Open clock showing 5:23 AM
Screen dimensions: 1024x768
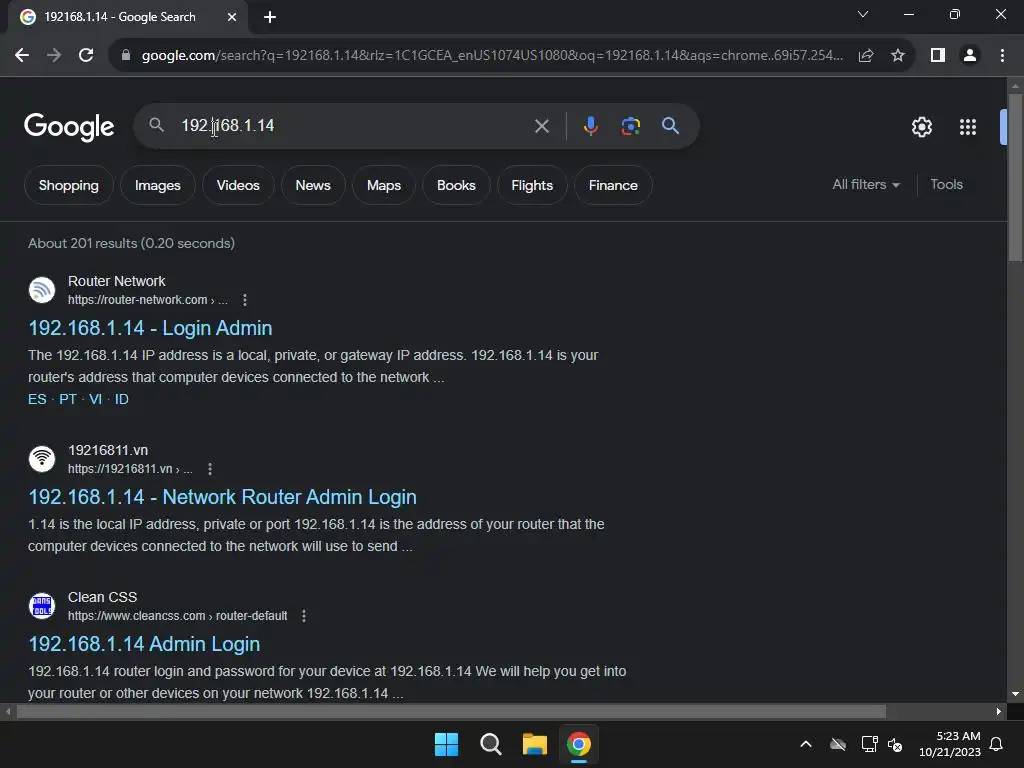[950, 744]
